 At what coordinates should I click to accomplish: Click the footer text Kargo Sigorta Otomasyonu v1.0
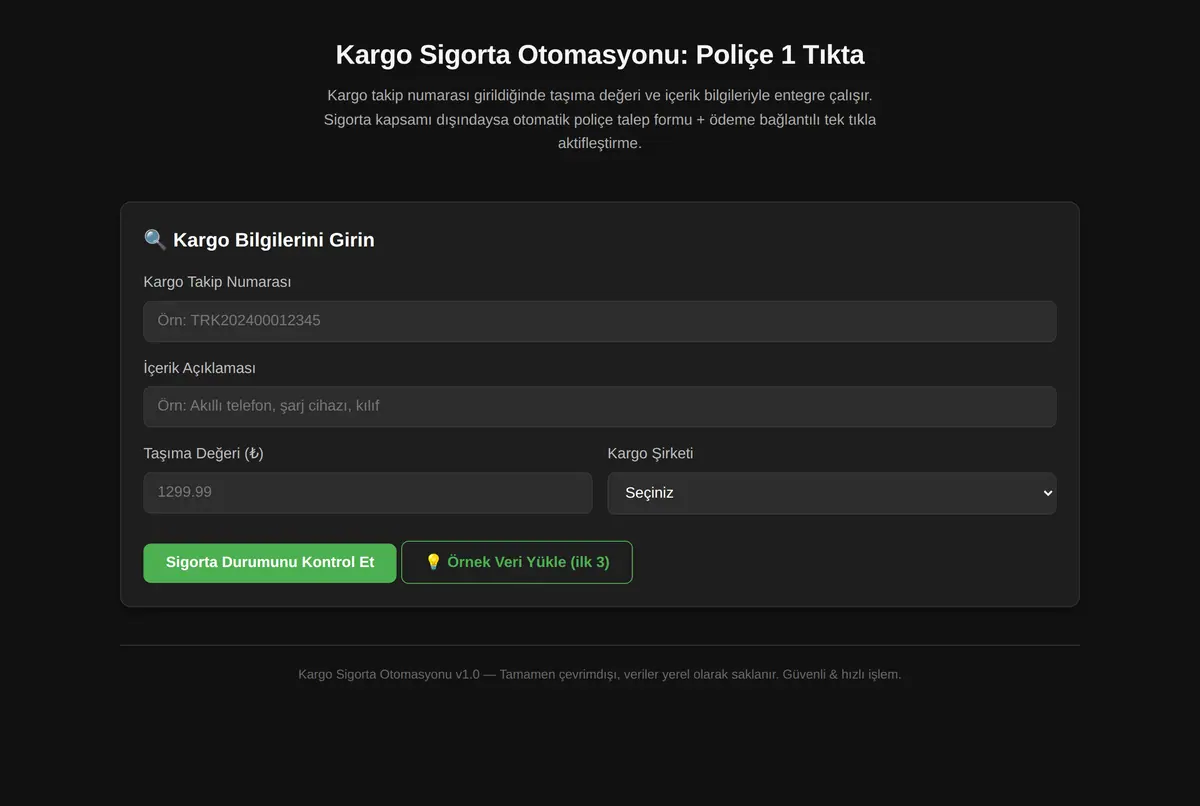(389, 675)
